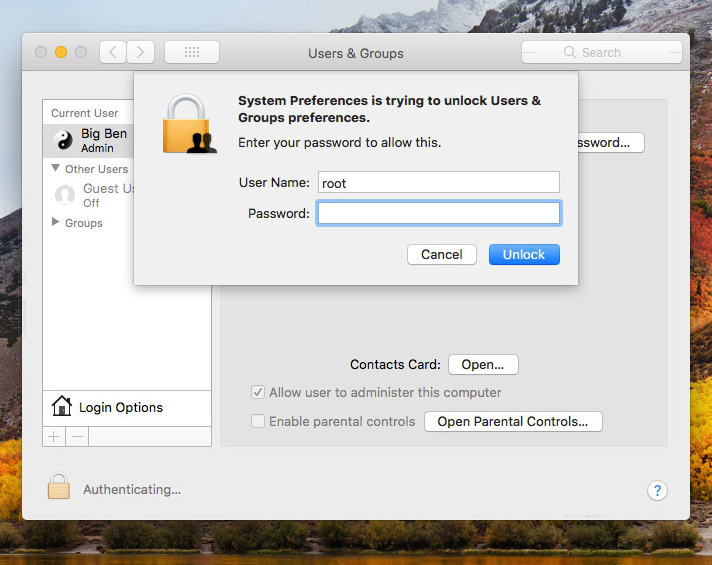Click the yellow minimize window button
Screen dimensions: 712x565
click(x=61, y=52)
